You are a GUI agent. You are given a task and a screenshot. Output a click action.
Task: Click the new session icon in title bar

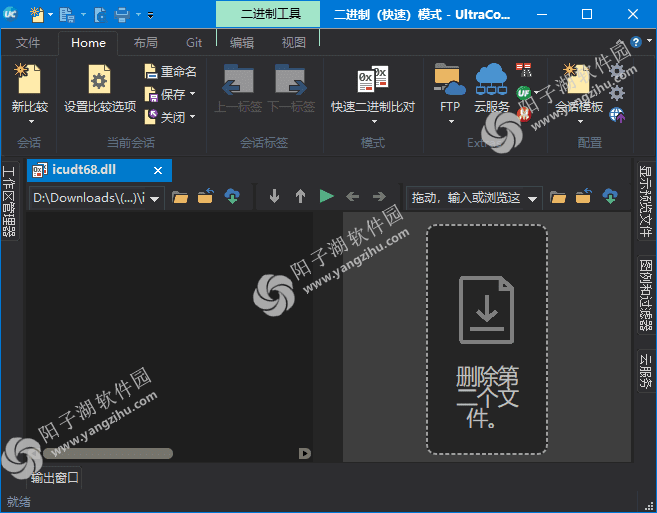tap(36, 14)
